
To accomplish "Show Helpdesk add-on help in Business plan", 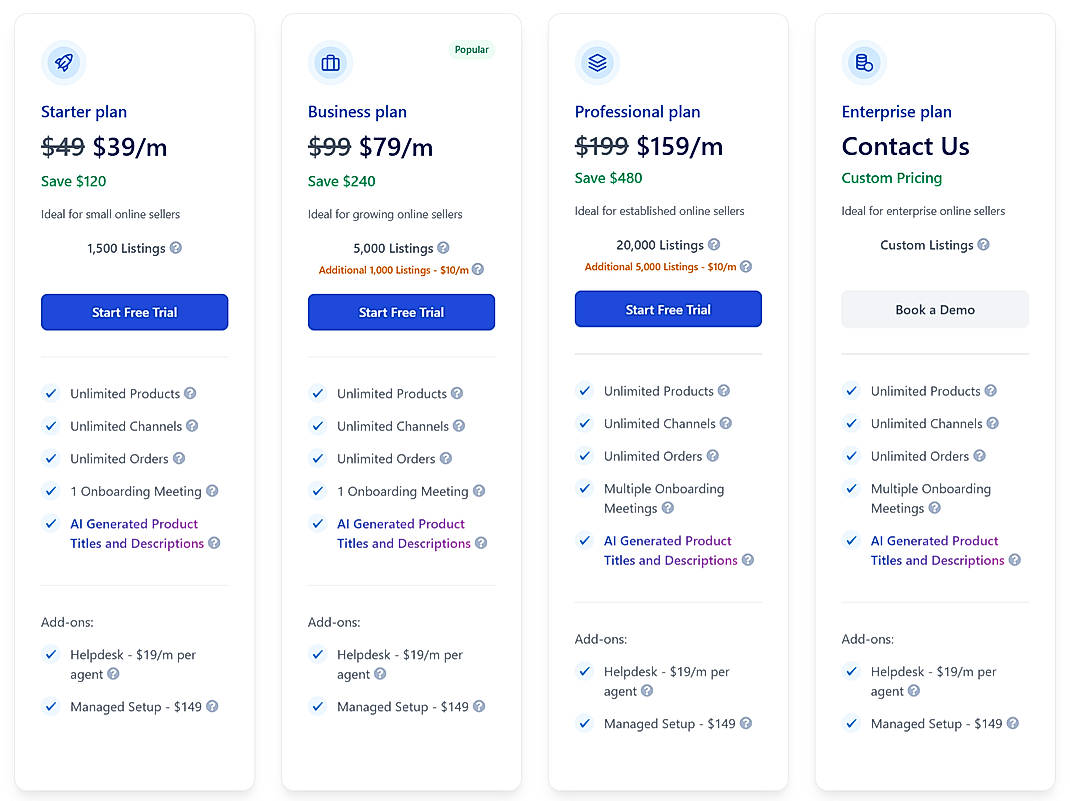I will tap(380, 673).
